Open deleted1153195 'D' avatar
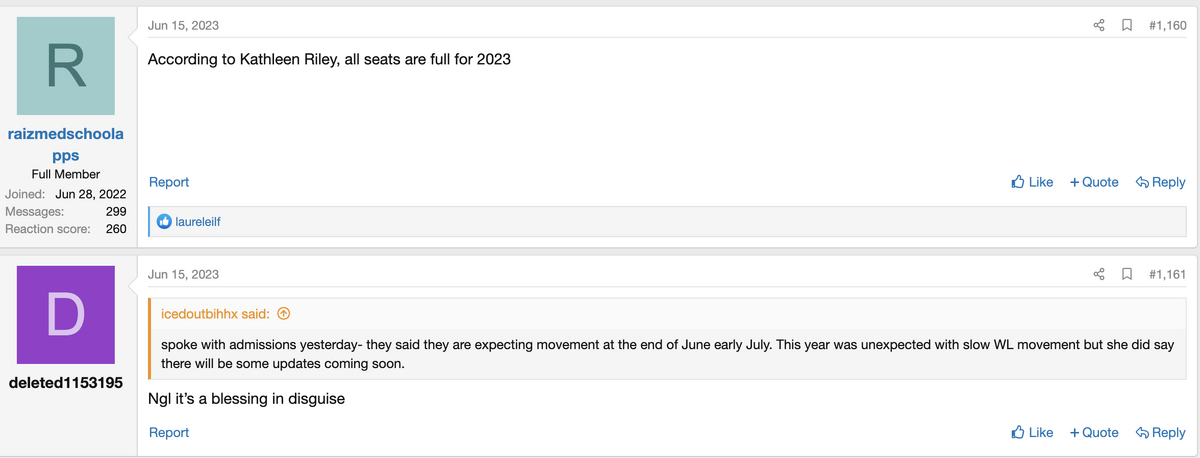1200x458 pixels. (66, 315)
